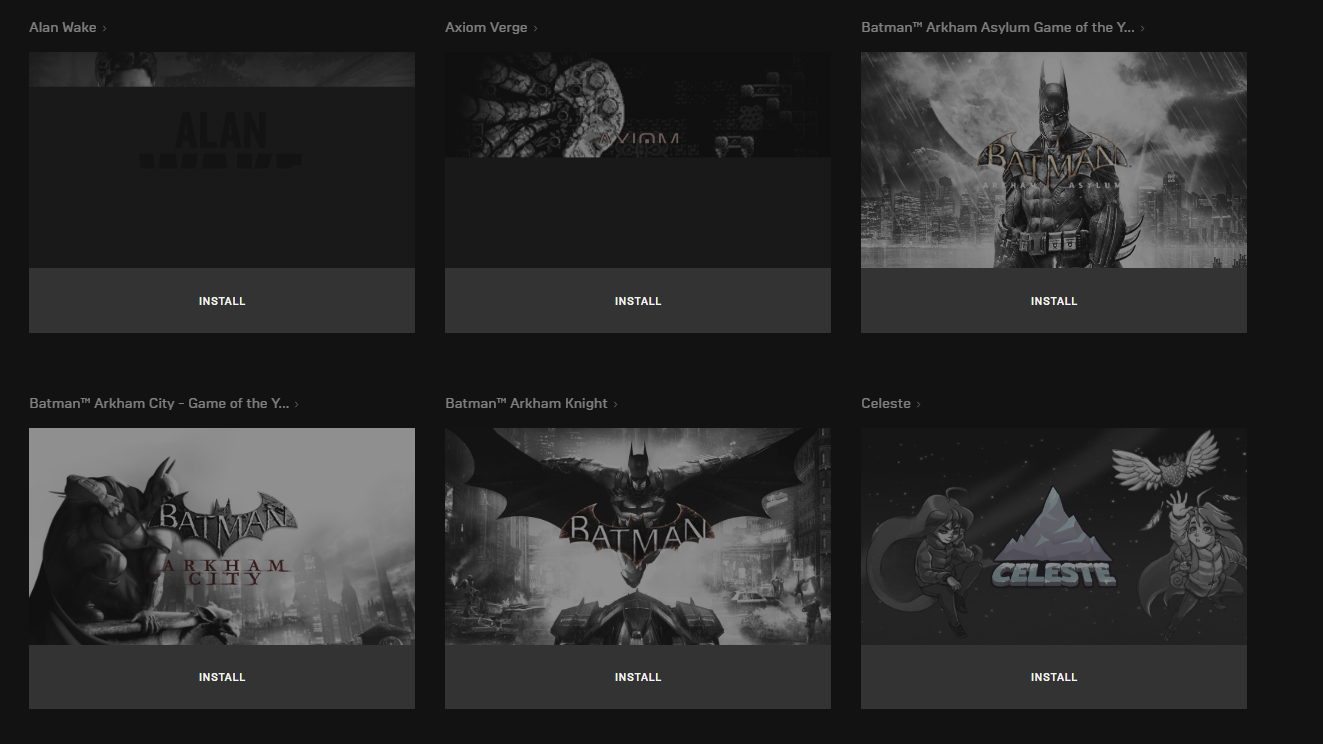Screen dimensions: 1323x744
Task: Open the Batman Arkham City cover art
Action: [221, 536]
